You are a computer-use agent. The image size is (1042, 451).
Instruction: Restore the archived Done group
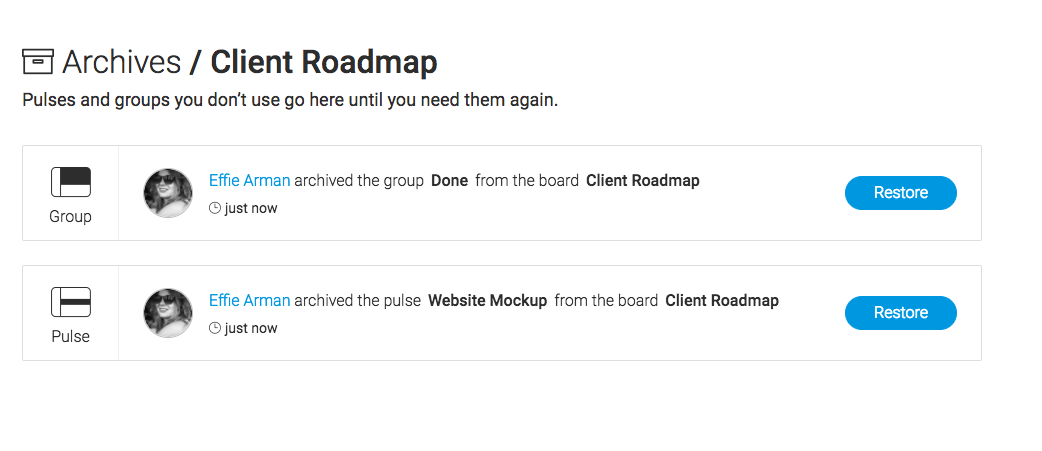pos(900,193)
